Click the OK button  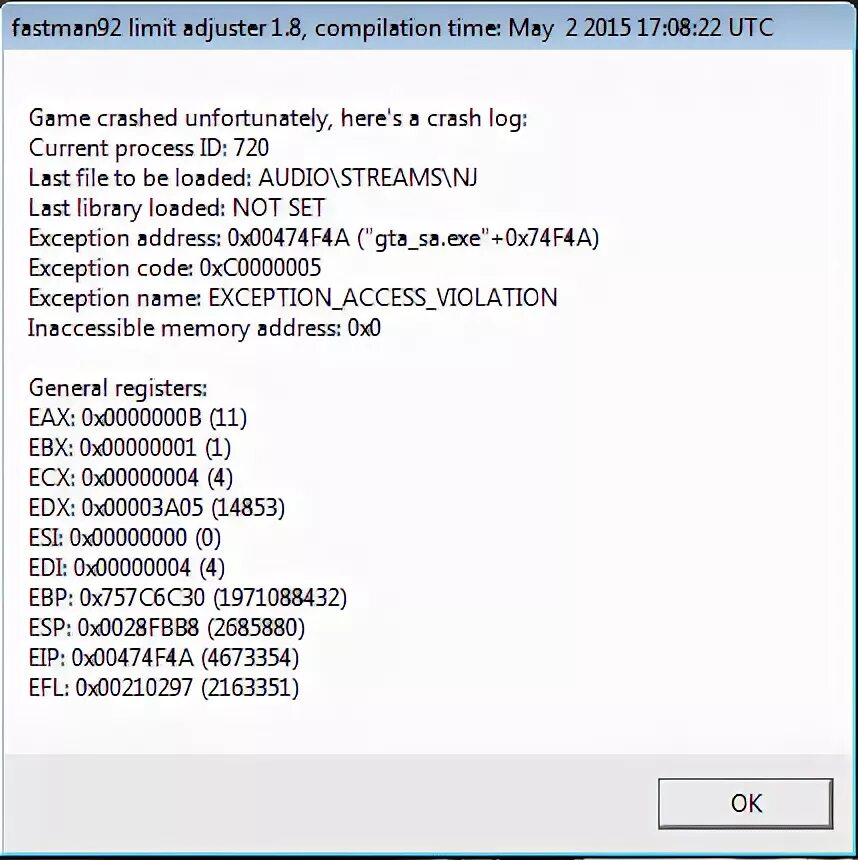746,803
